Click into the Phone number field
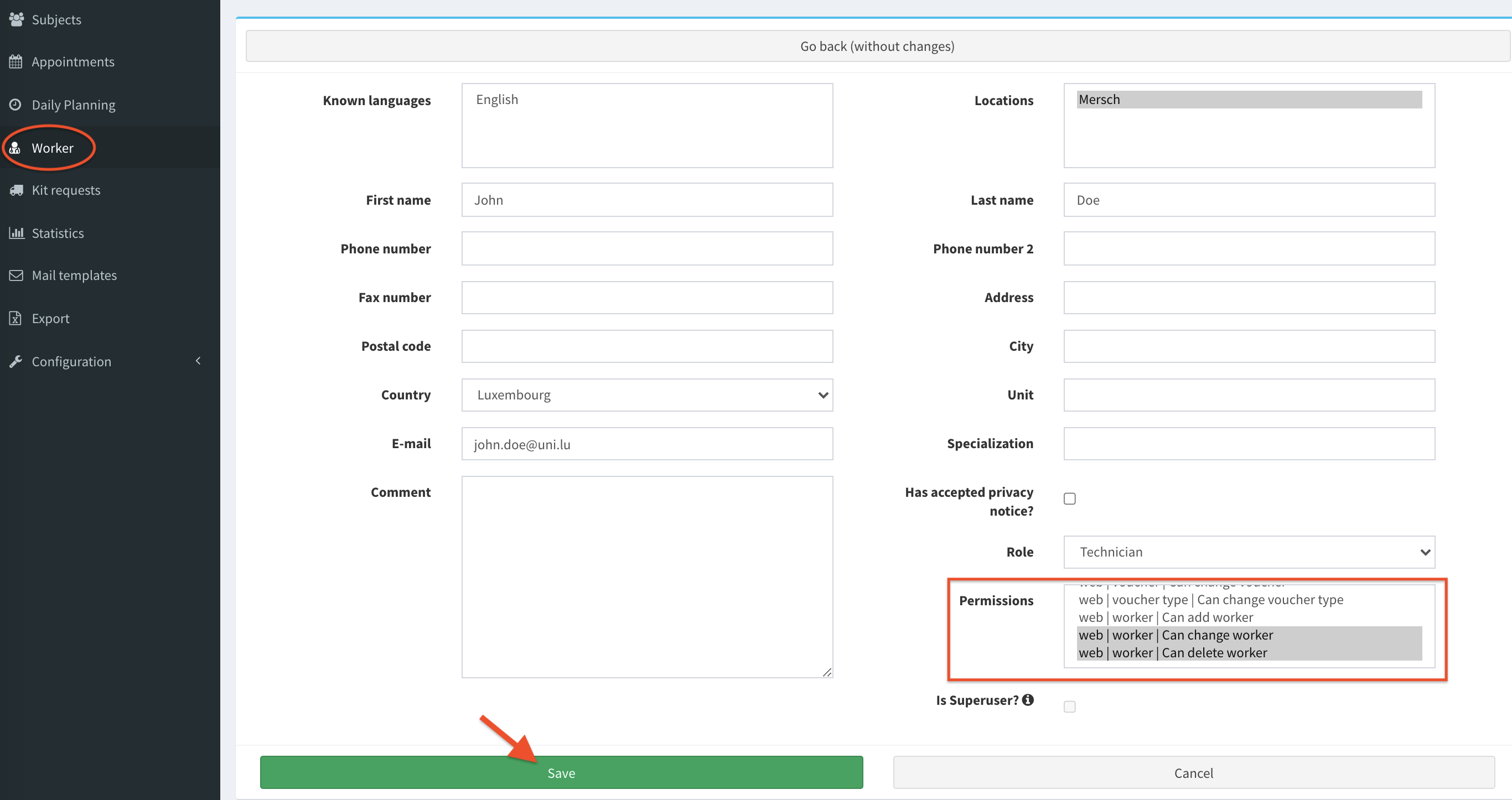 647,249
